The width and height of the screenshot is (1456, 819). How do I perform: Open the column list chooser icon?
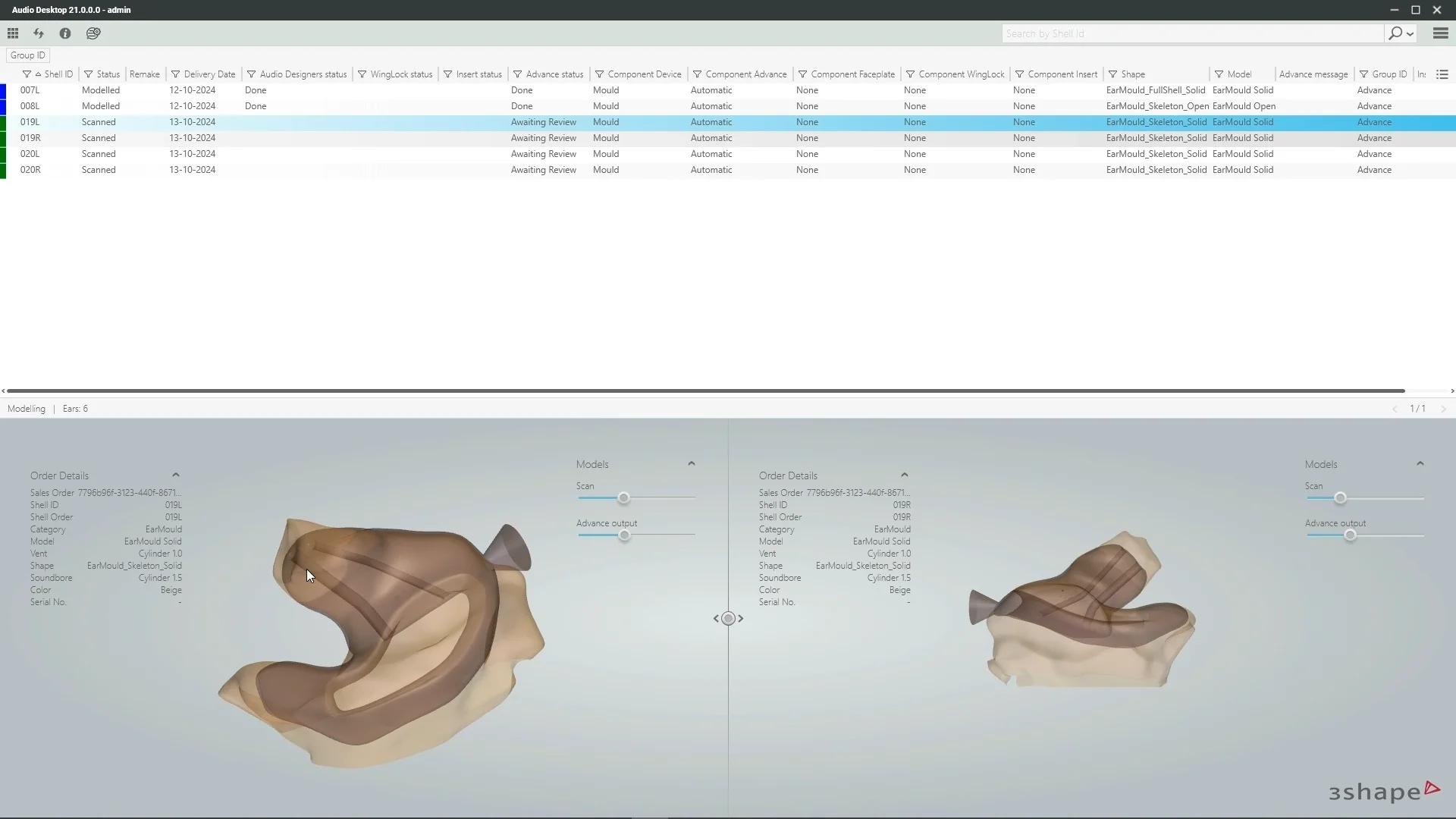(x=1442, y=74)
